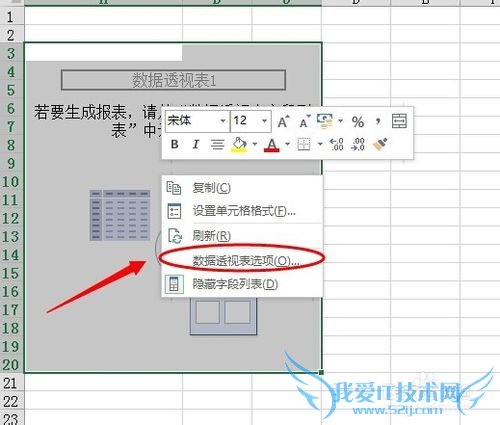Screen dimensions: 500x425
Task: Click the format cells icon in menu
Action: point(174,211)
